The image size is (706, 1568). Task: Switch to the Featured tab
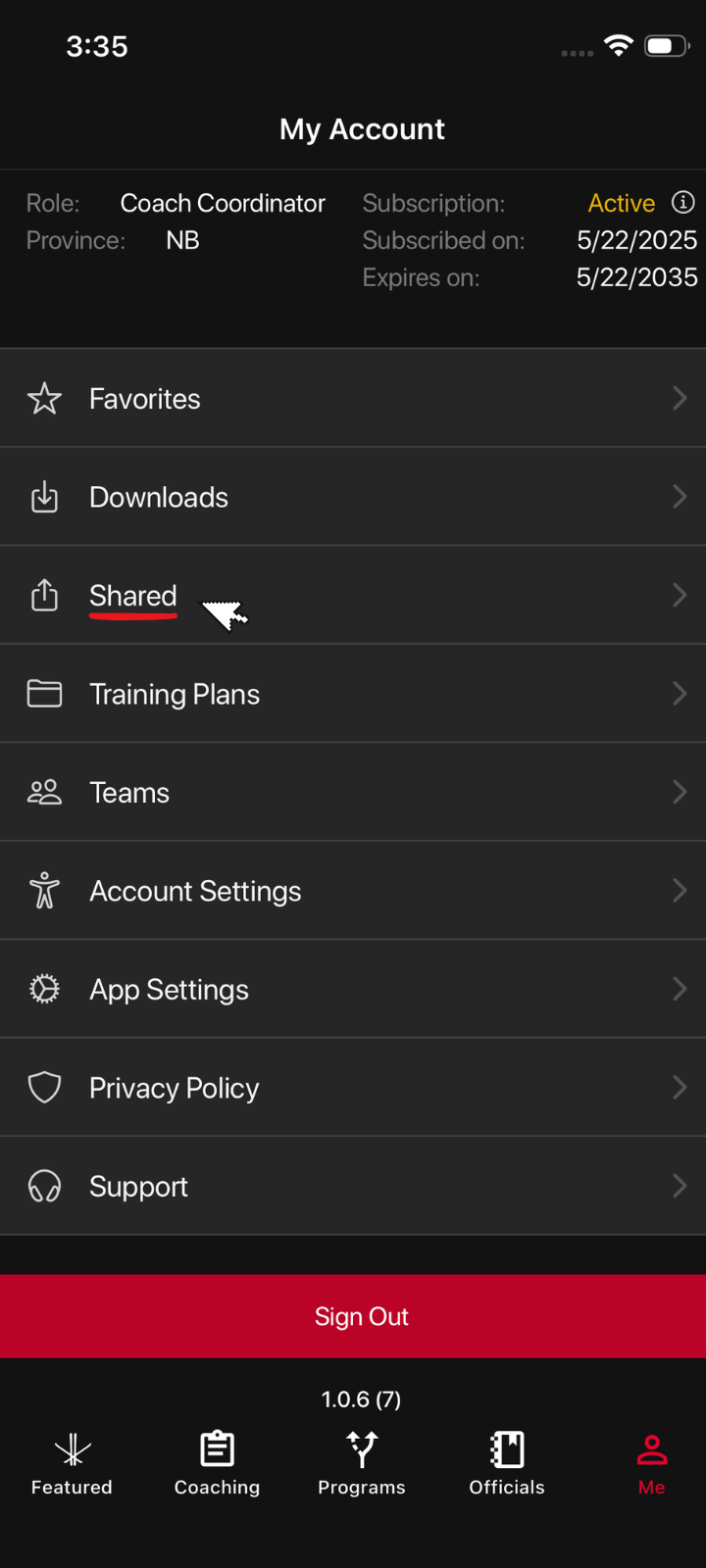click(x=71, y=1460)
